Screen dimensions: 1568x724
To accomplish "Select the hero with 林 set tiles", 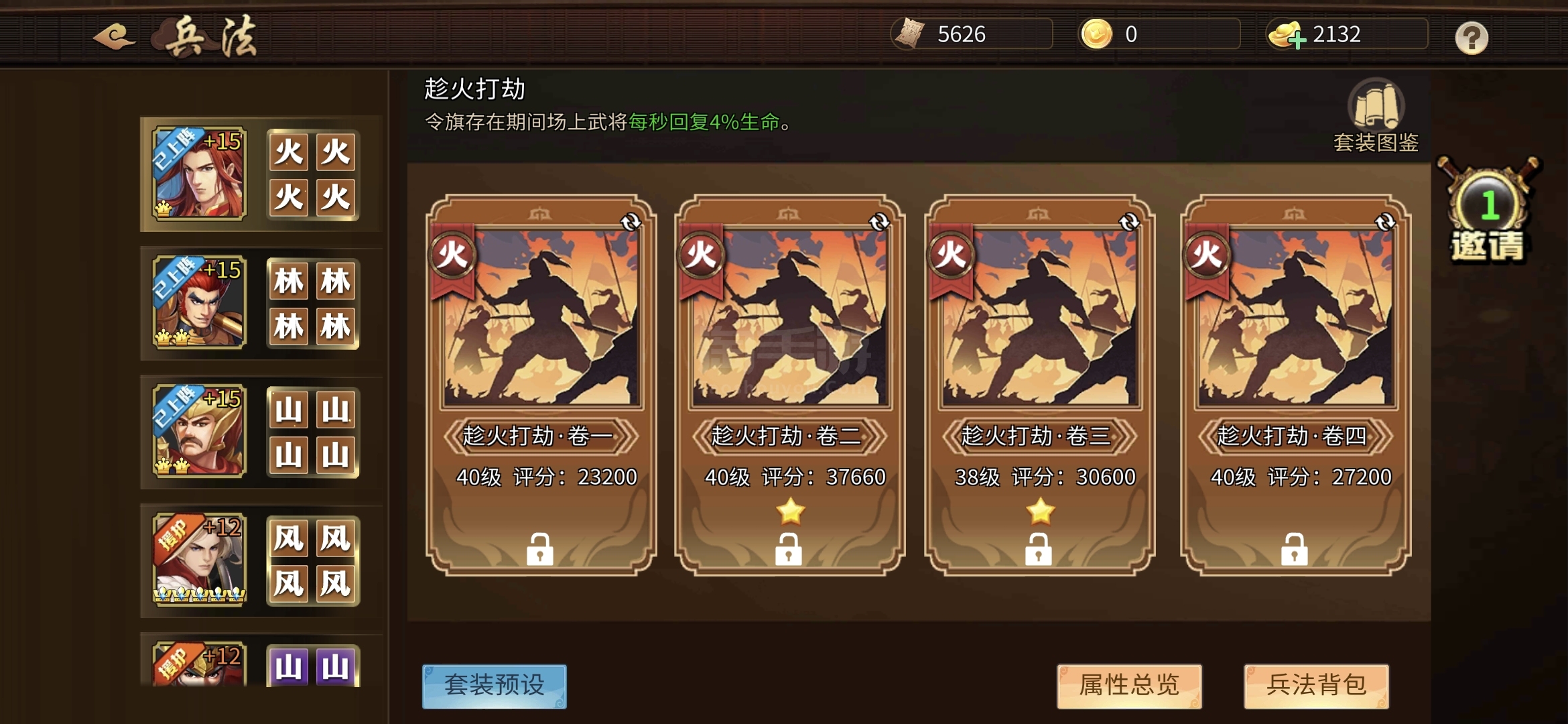I will [199, 302].
